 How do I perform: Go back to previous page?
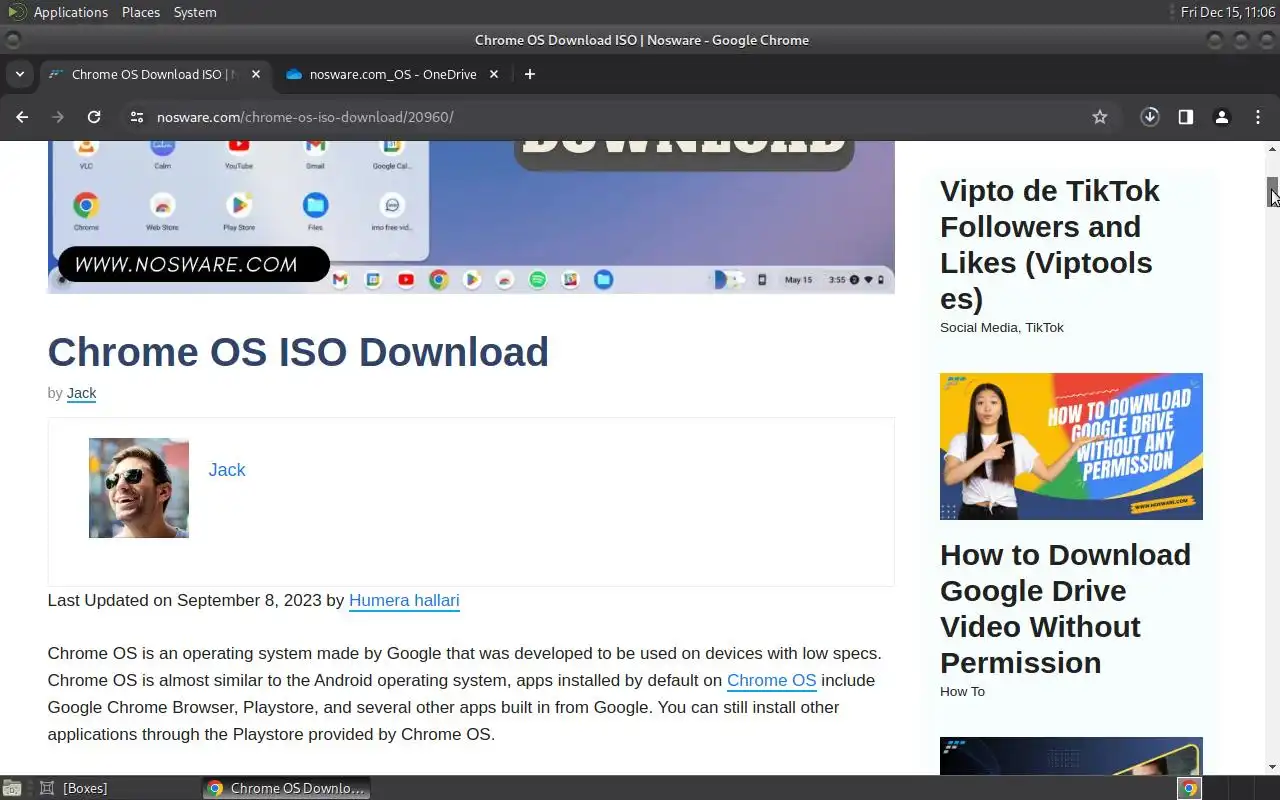click(x=22, y=117)
